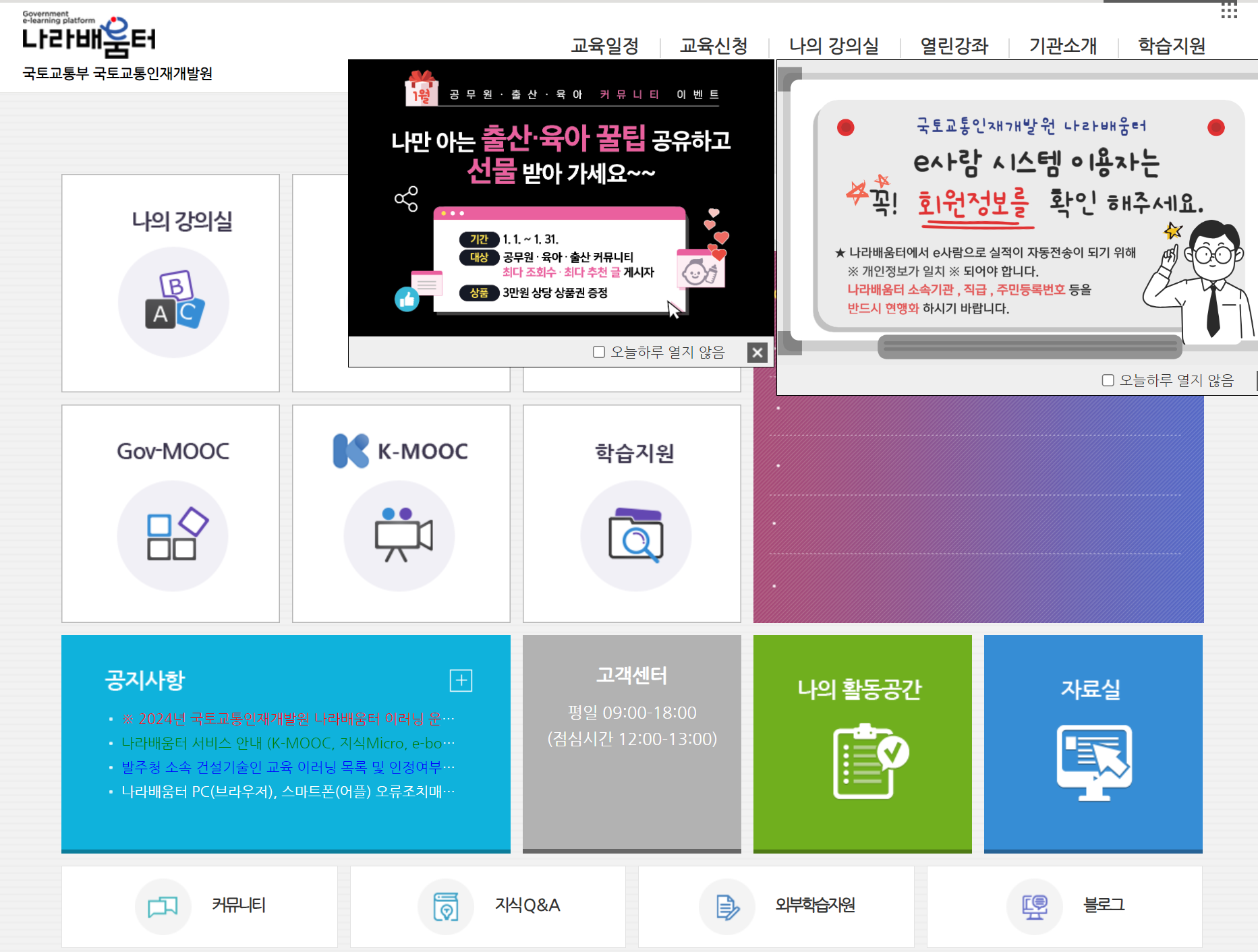This screenshot has width=1258, height=952.
Task: Click the 블로그 text link
Action: click(x=1104, y=905)
